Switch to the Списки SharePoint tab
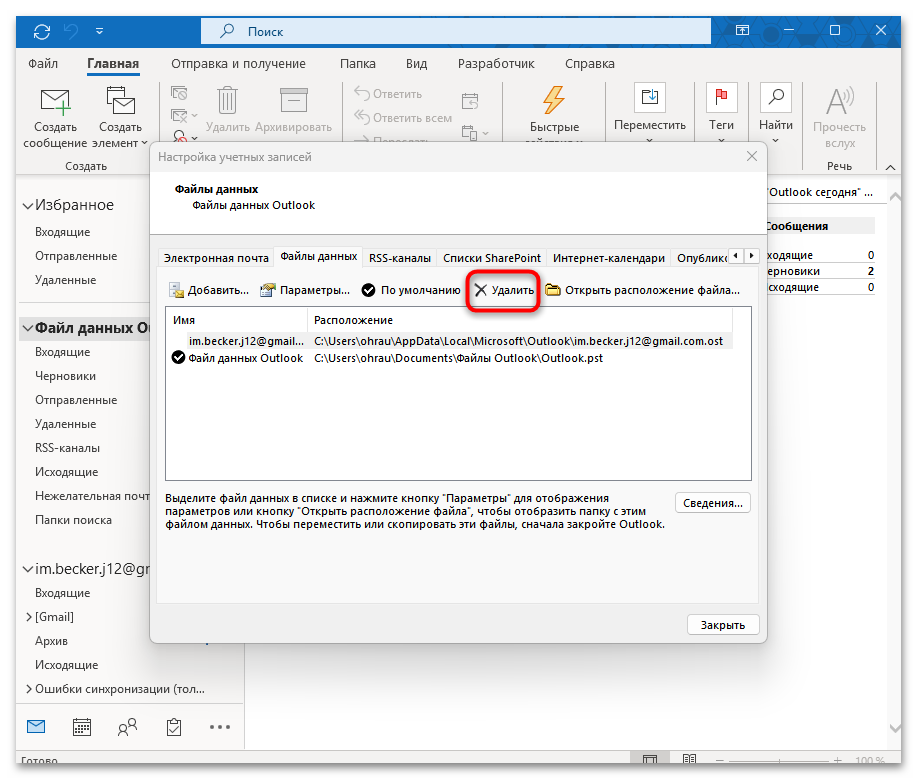Screen dimensions: 917x779 click(492, 258)
